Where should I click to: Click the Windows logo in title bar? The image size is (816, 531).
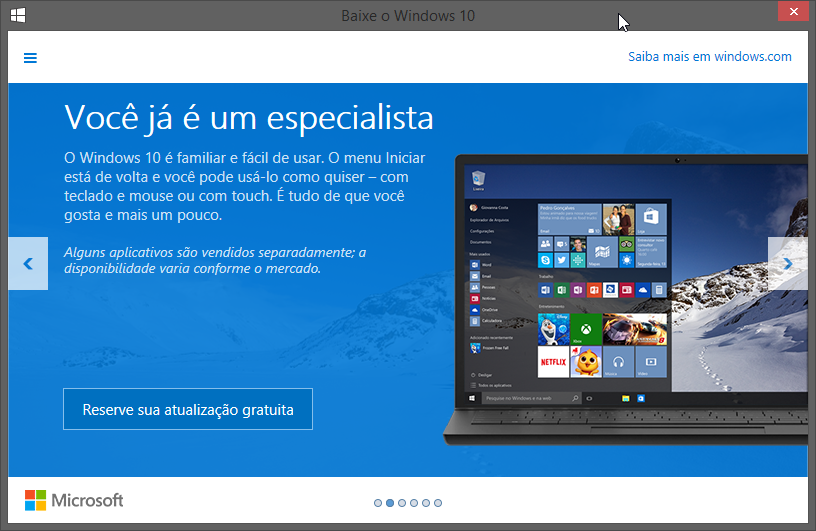(18, 15)
